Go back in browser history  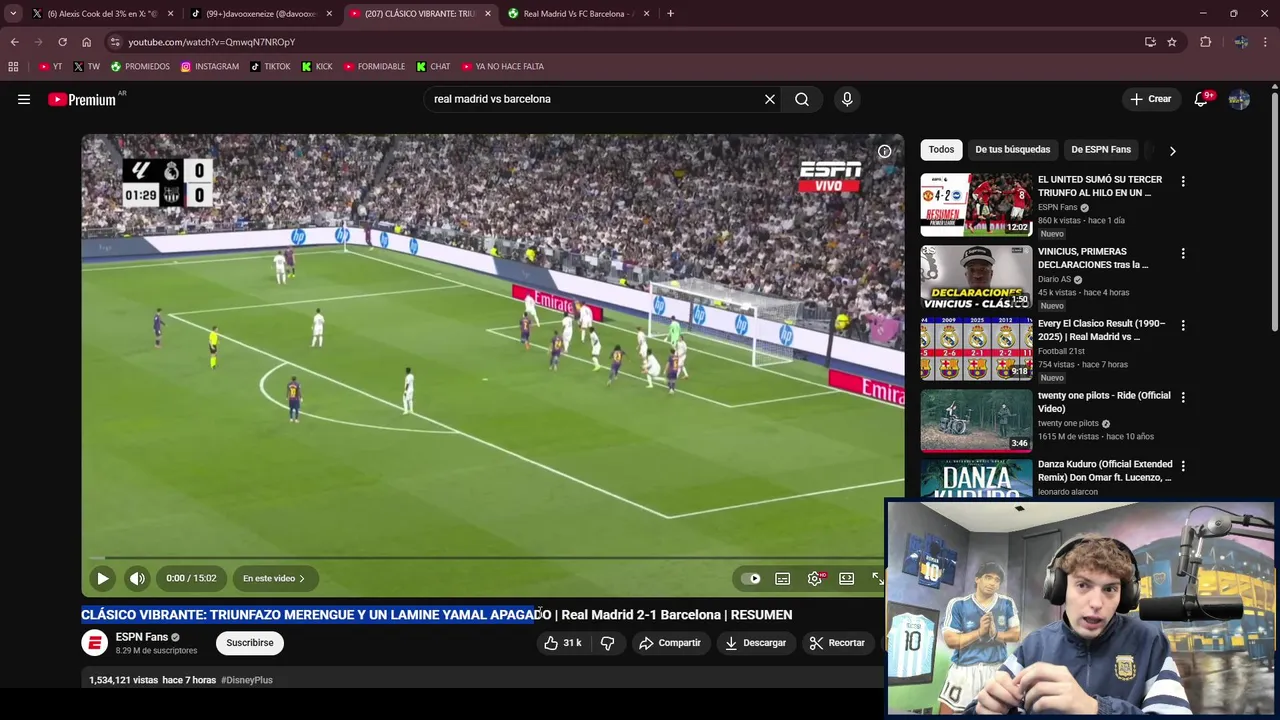15,42
